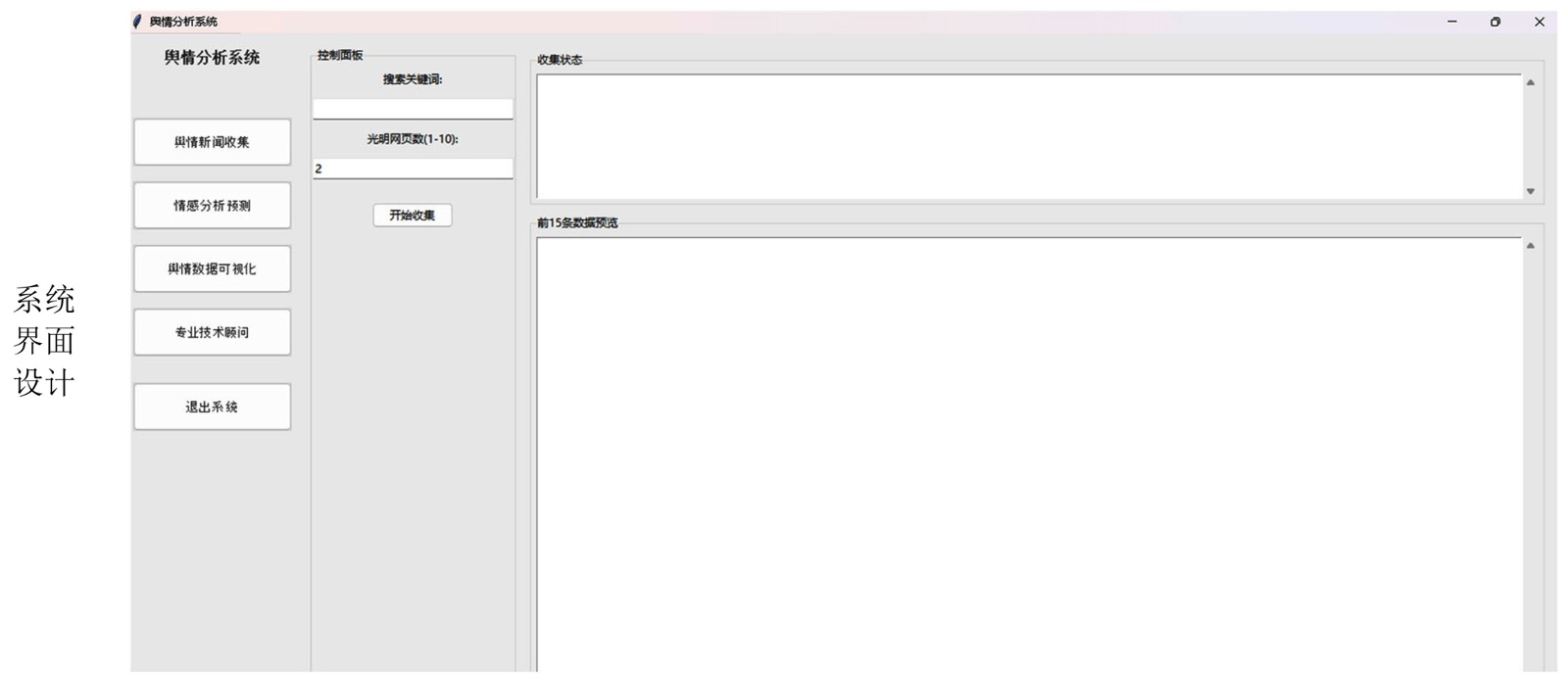Image resolution: width=1568 pixels, height=677 pixels.
Task: Open the 舆情新闻收集 module
Action: coord(212,142)
